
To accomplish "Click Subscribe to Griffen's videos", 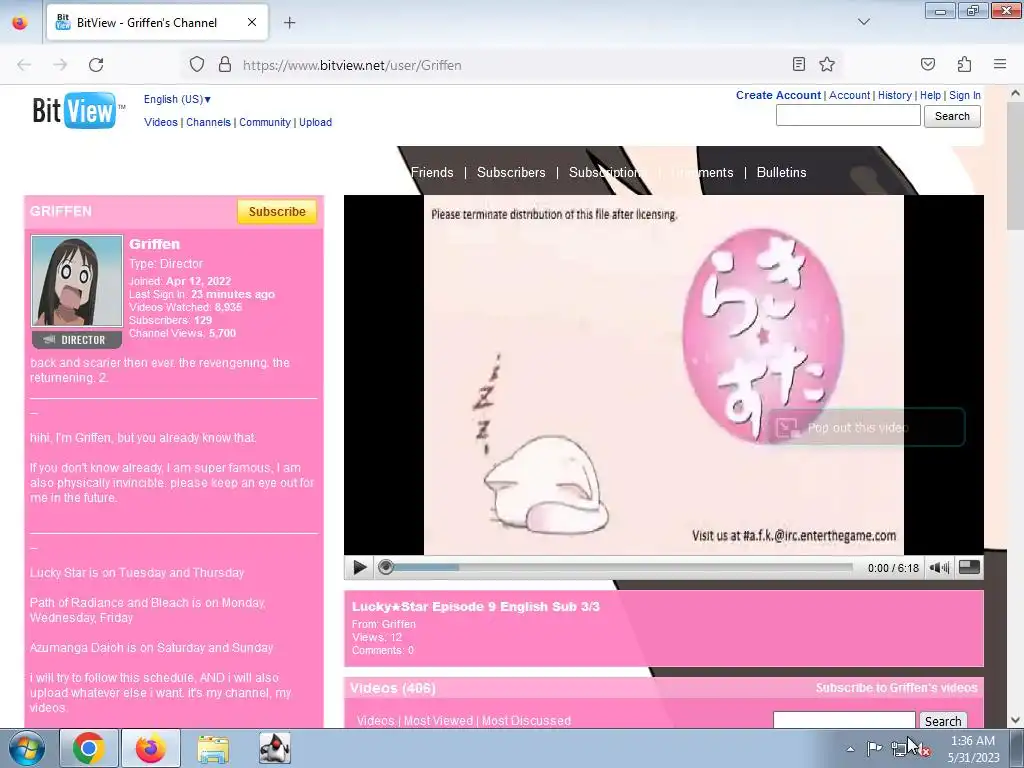I will [x=896, y=688].
